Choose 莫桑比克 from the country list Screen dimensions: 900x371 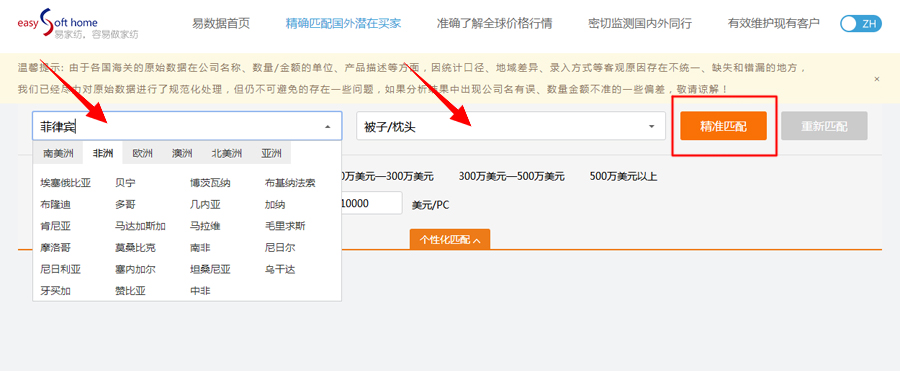(135, 248)
